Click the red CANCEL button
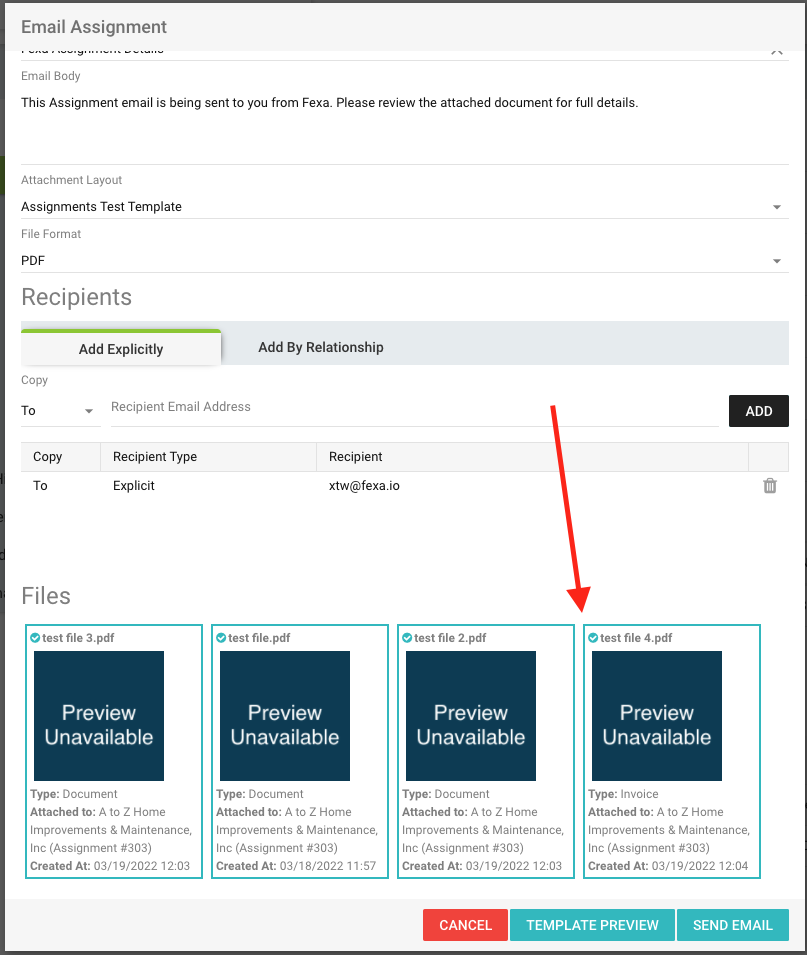This screenshot has height=955, width=807. [465, 925]
